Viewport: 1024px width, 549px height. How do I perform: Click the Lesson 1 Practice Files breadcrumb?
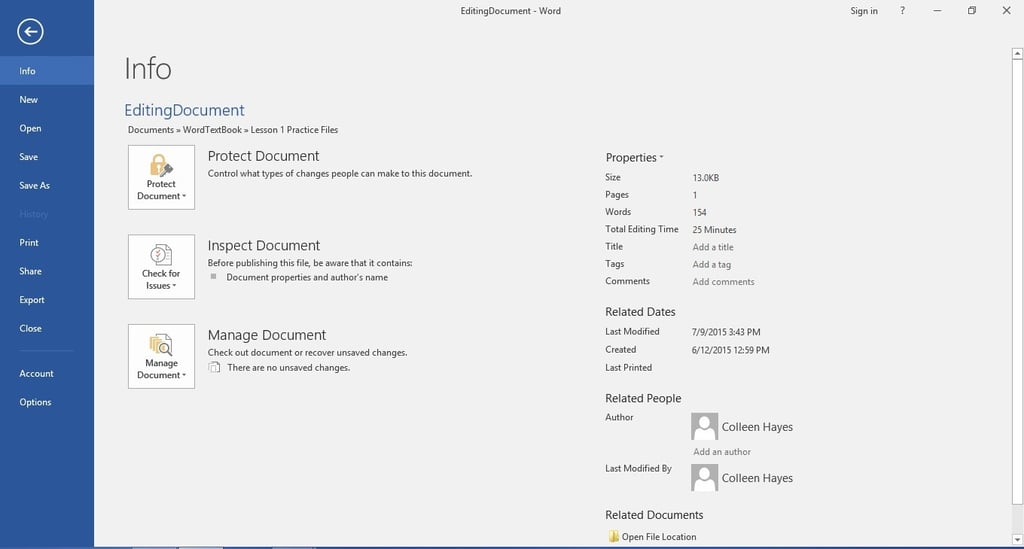[295, 130]
